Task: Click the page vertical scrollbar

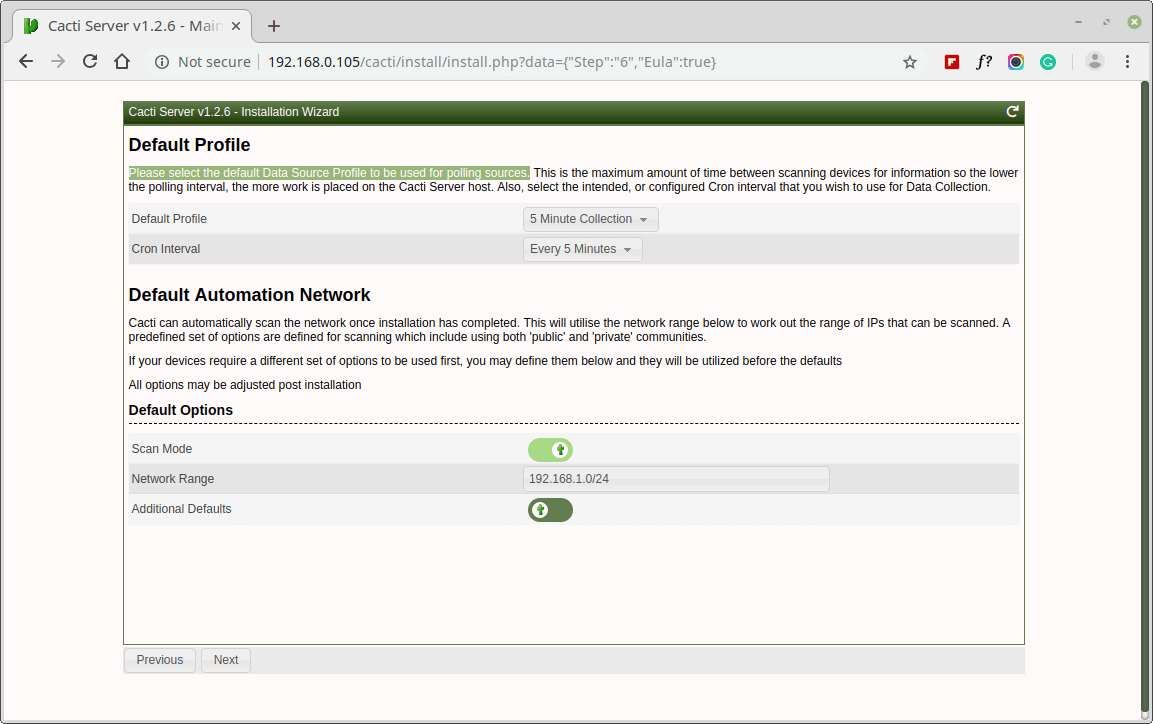Action: click(x=1144, y=397)
